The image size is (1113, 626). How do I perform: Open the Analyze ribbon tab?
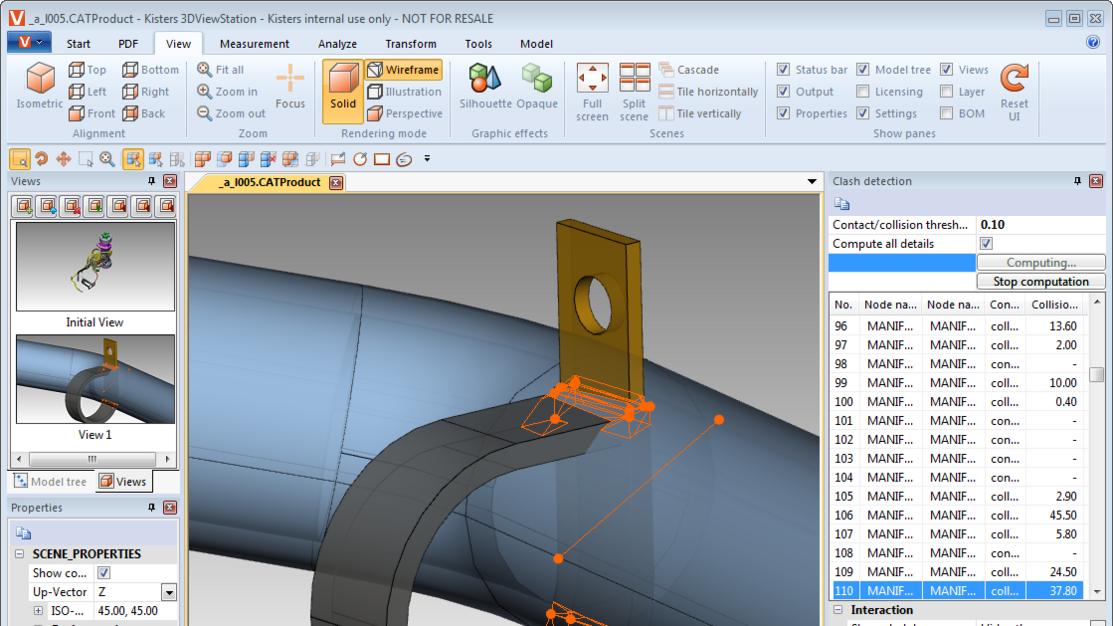point(337,44)
